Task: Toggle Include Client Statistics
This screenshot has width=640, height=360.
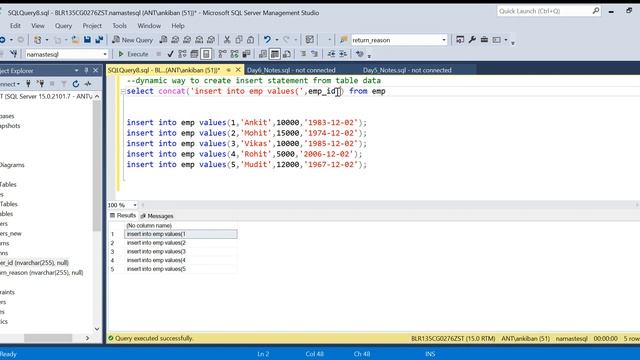Action: 247,54
